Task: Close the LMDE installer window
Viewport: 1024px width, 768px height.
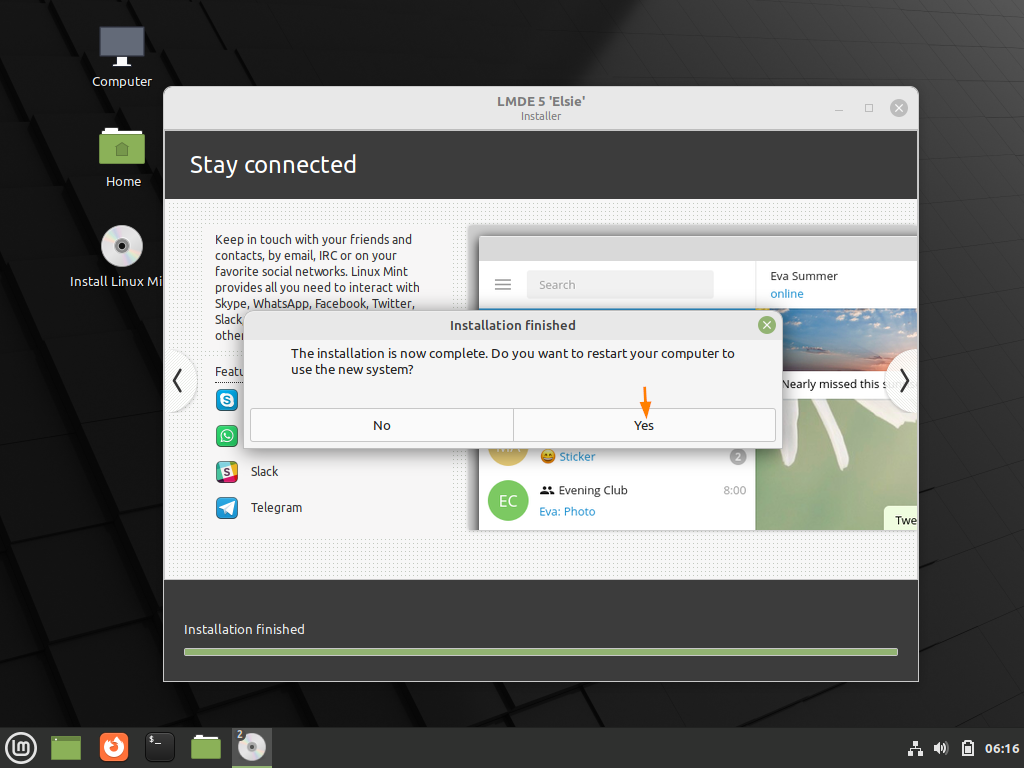Action: coord(899,108)
